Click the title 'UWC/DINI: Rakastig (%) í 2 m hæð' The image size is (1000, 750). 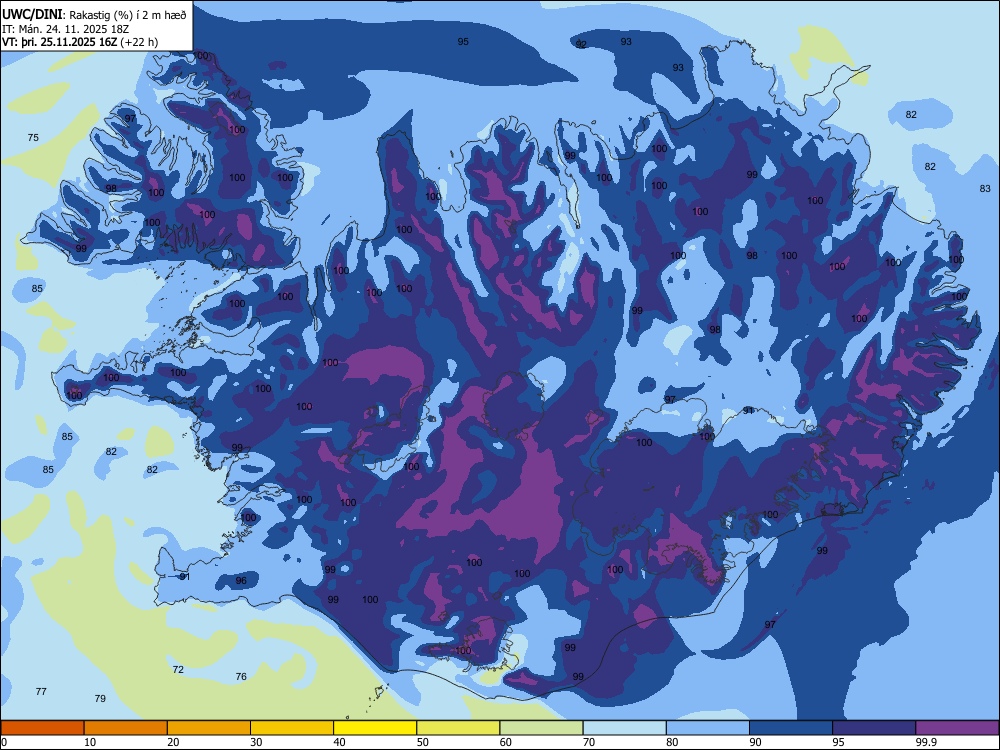pos(95,15)
